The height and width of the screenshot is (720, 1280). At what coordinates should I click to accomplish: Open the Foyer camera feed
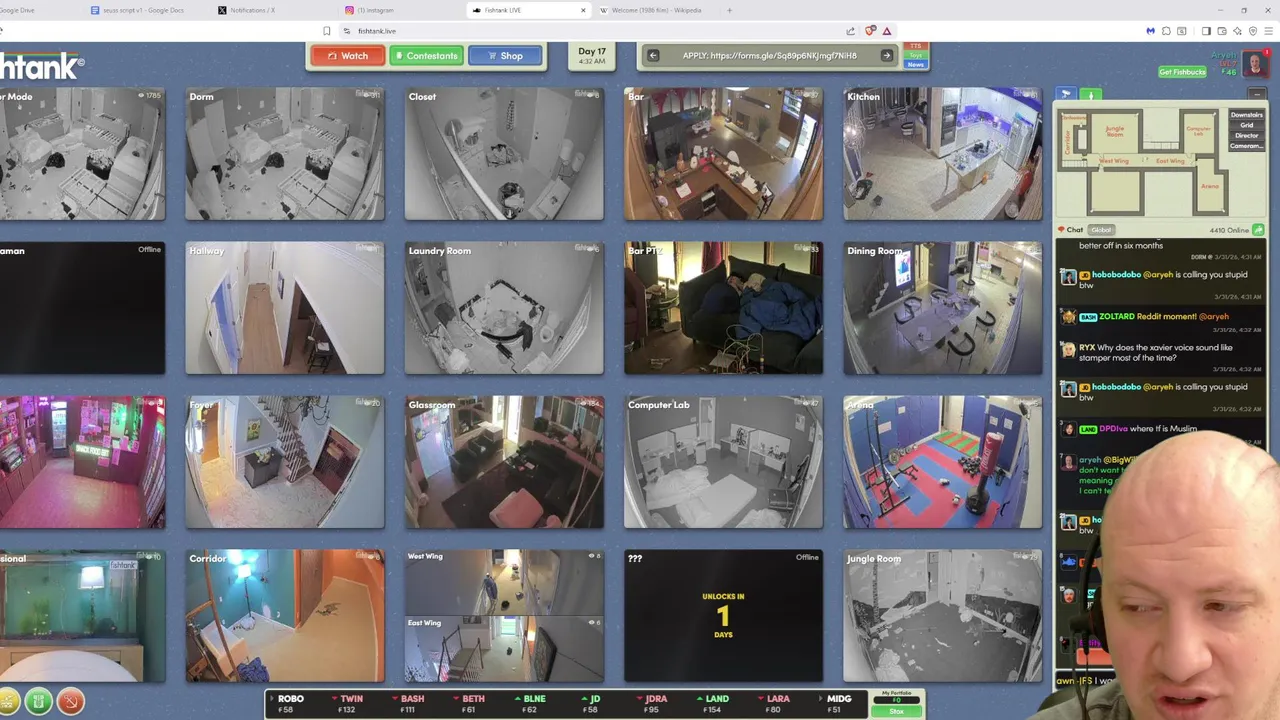284,462
